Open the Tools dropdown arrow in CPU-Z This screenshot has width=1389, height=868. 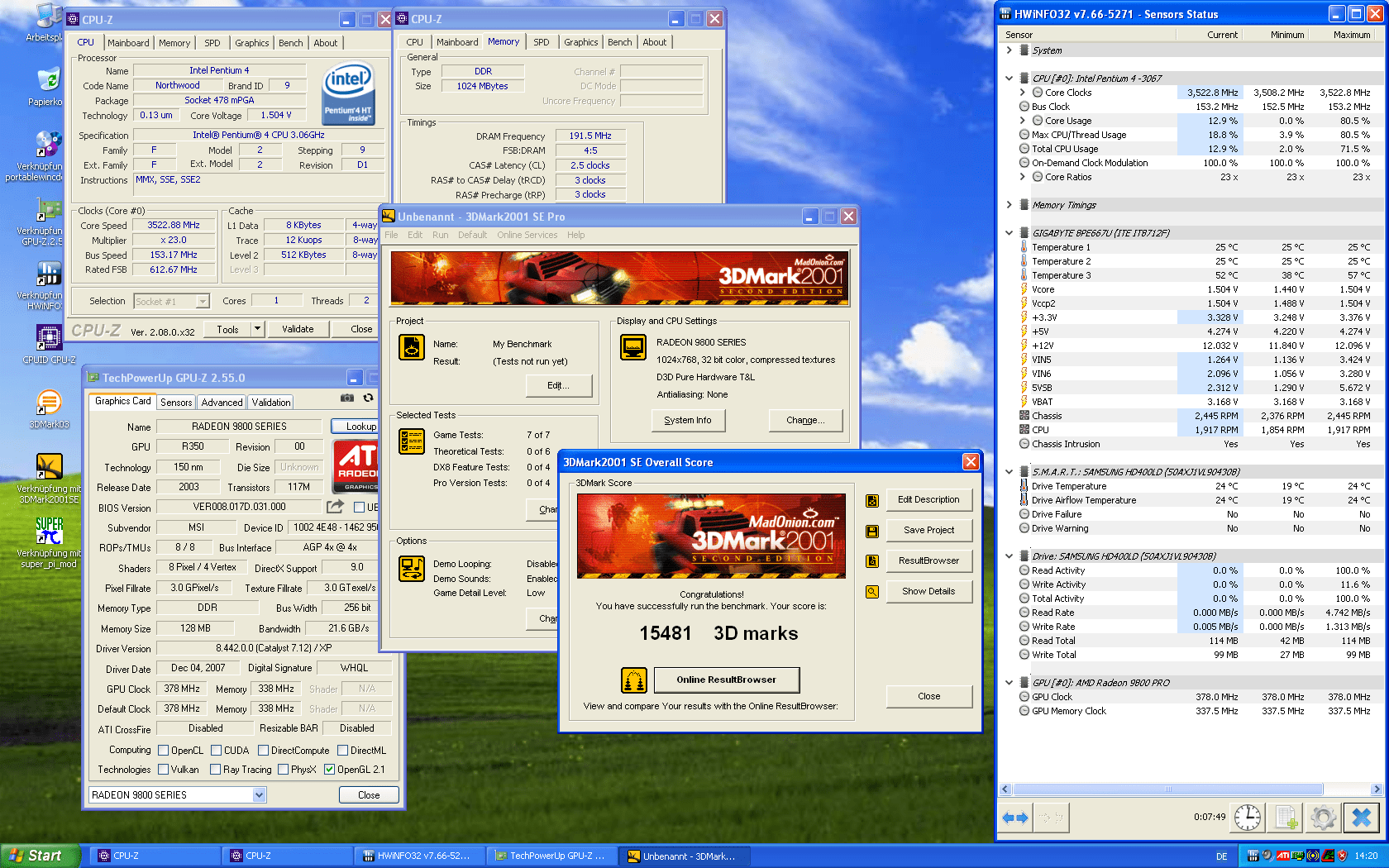pos(257,329)
